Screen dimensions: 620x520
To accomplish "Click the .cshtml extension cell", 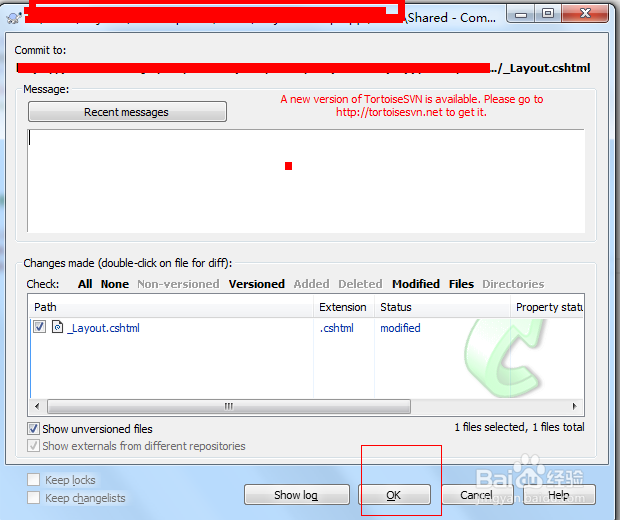I will tap(336, 328).
